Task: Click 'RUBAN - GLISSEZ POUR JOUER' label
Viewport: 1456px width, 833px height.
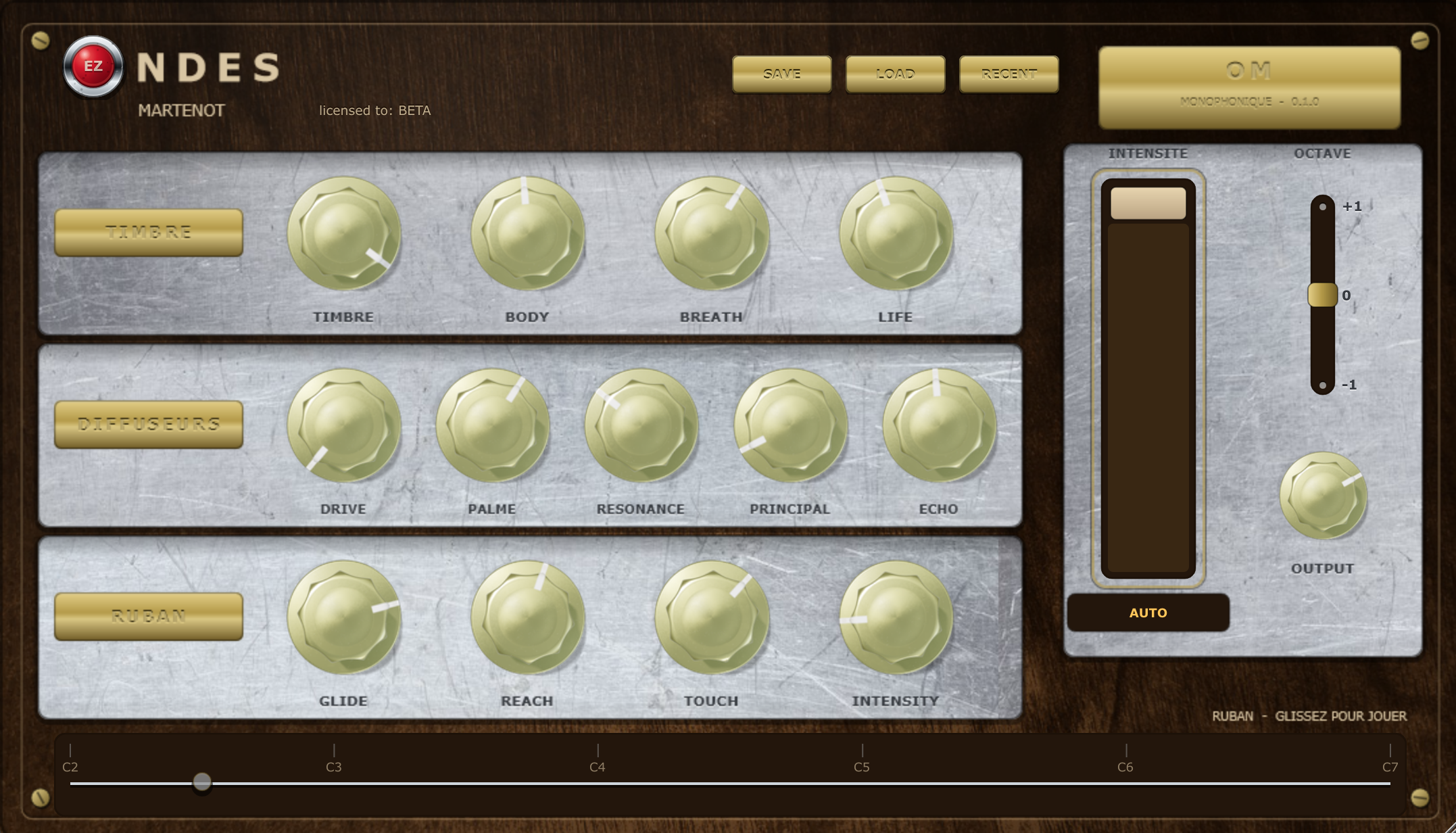Action: [x=1309, y=716]
